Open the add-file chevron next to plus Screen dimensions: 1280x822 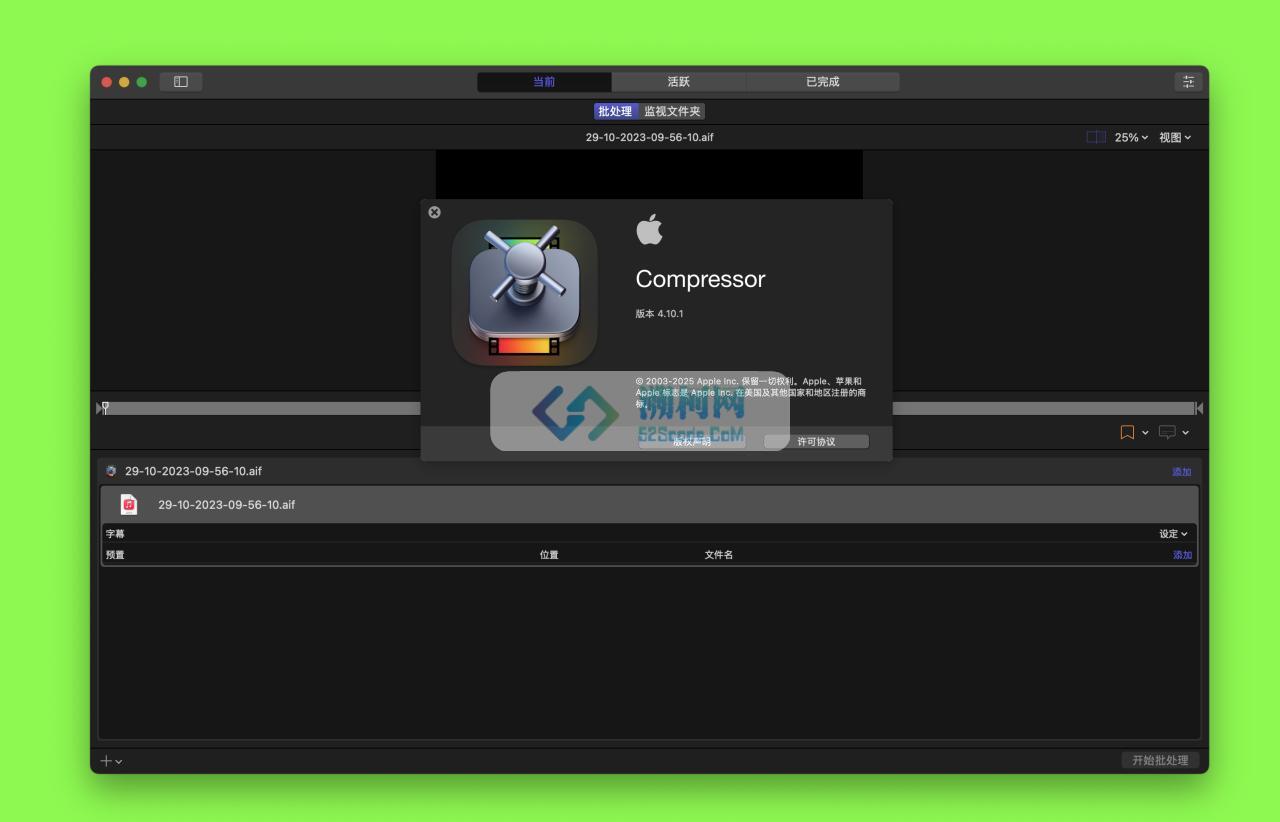point(119,762)
